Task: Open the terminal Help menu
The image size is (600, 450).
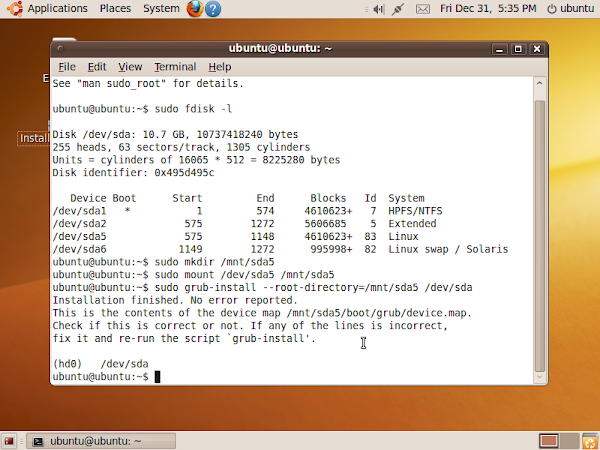Action: (x=220, y=67)
